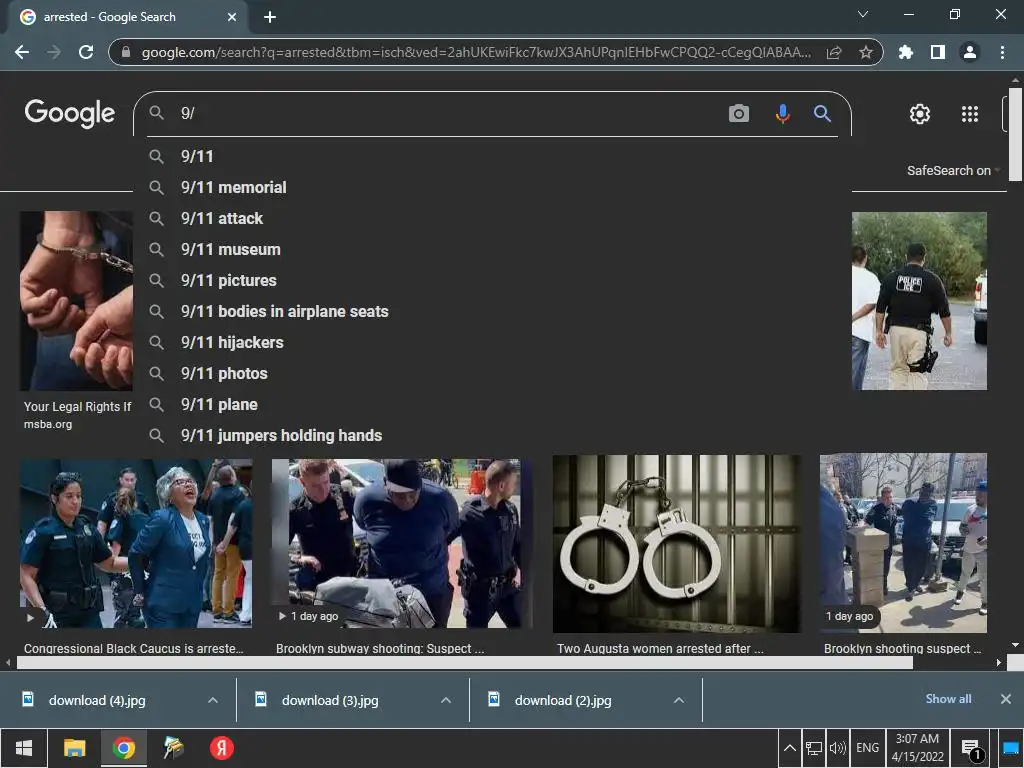Open download (3).jpg file
This screenshot has width=1024, height=768.
point(330,700)
